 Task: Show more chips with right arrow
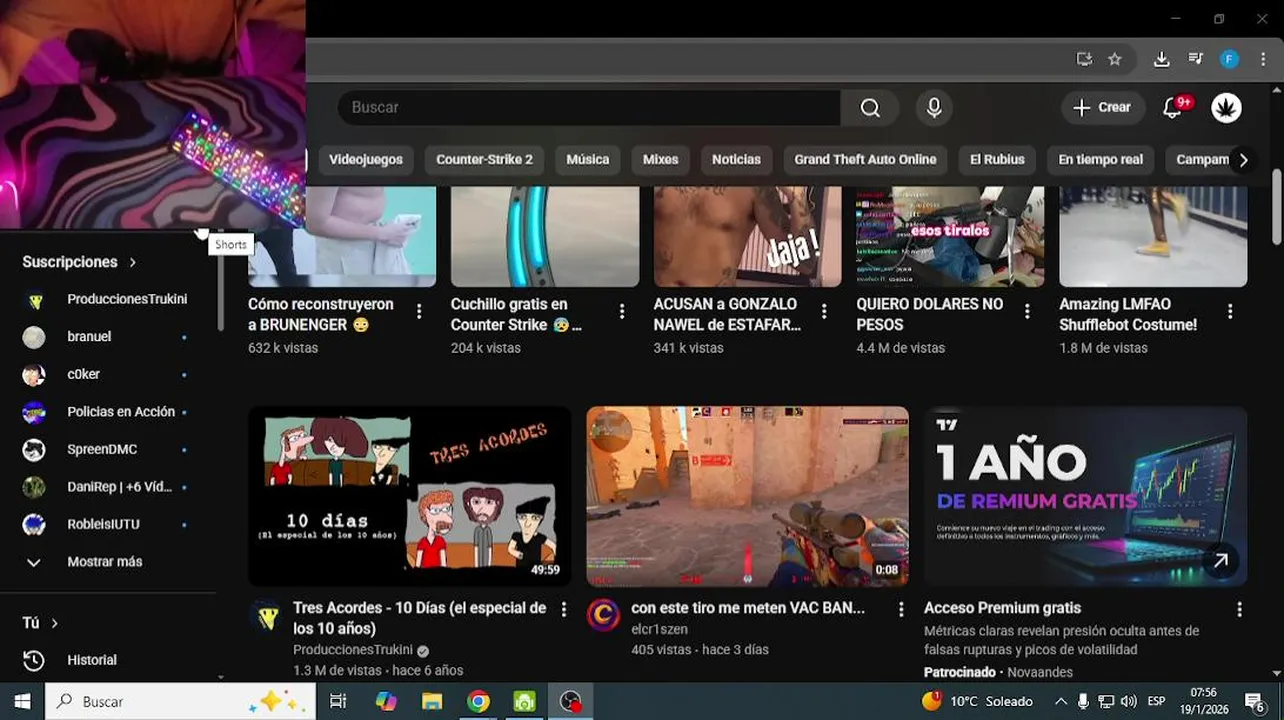1243,160
